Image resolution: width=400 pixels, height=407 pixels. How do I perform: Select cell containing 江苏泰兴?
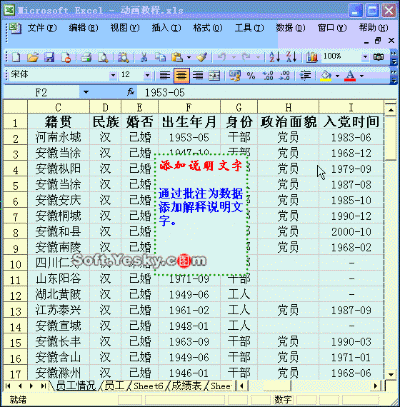click(x=58, y=311)
